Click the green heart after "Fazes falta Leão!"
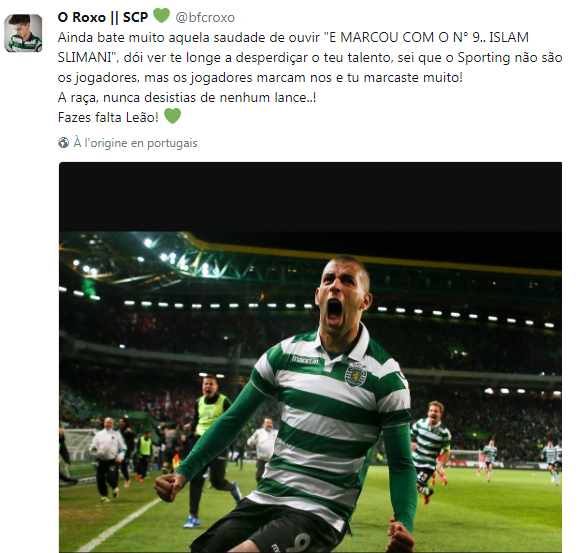Viewport: 579px width, 553px height. point(172,116)
